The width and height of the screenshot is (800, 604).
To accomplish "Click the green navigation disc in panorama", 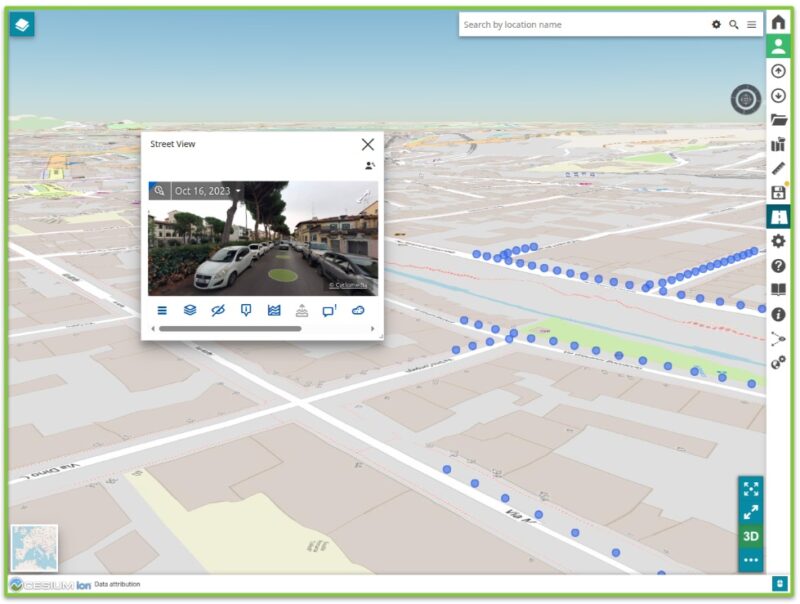I will (x=283, y=275).
